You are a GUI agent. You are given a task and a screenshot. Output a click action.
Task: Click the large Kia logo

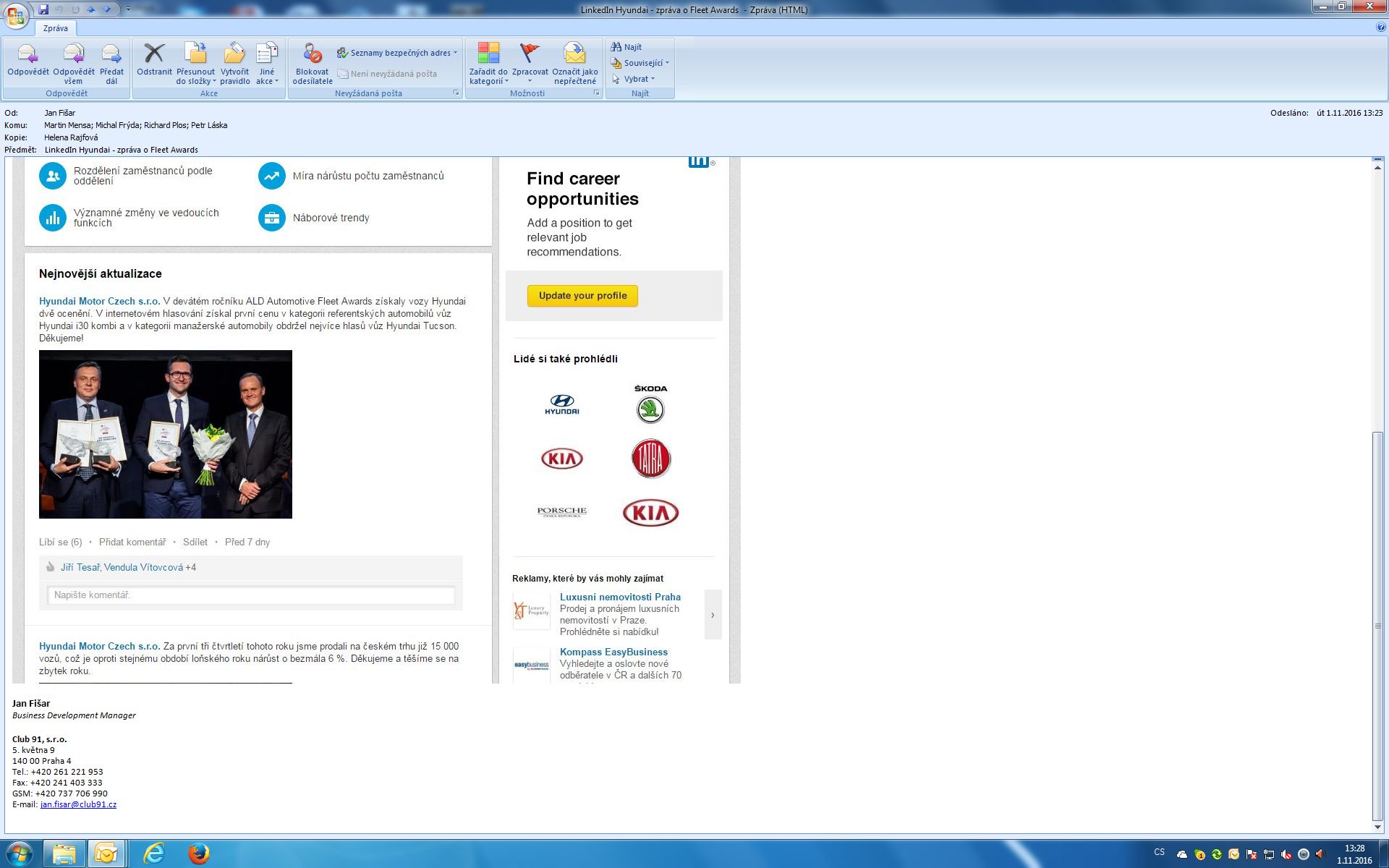coord(651,513)
